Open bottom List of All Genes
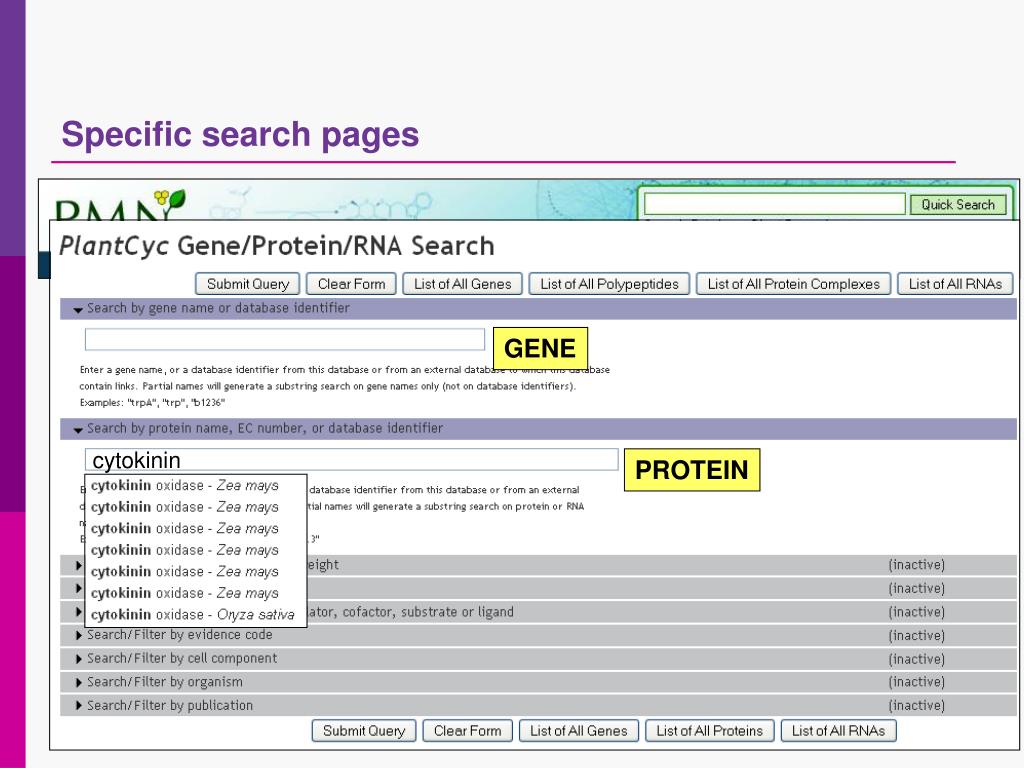The width and height of the screenshot is (1024, 768). 579,731
